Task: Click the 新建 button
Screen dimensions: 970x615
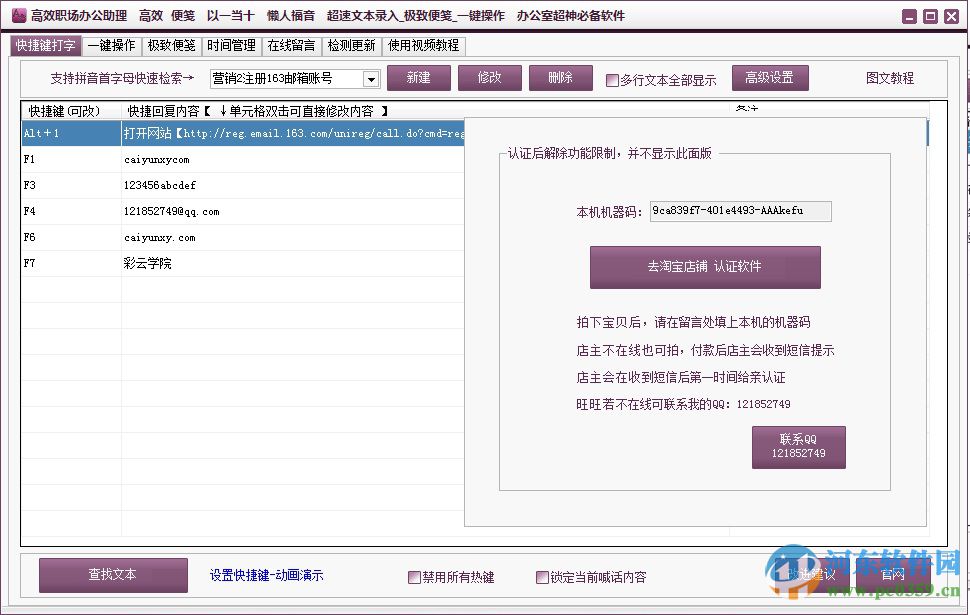Action: coord(419,78)
